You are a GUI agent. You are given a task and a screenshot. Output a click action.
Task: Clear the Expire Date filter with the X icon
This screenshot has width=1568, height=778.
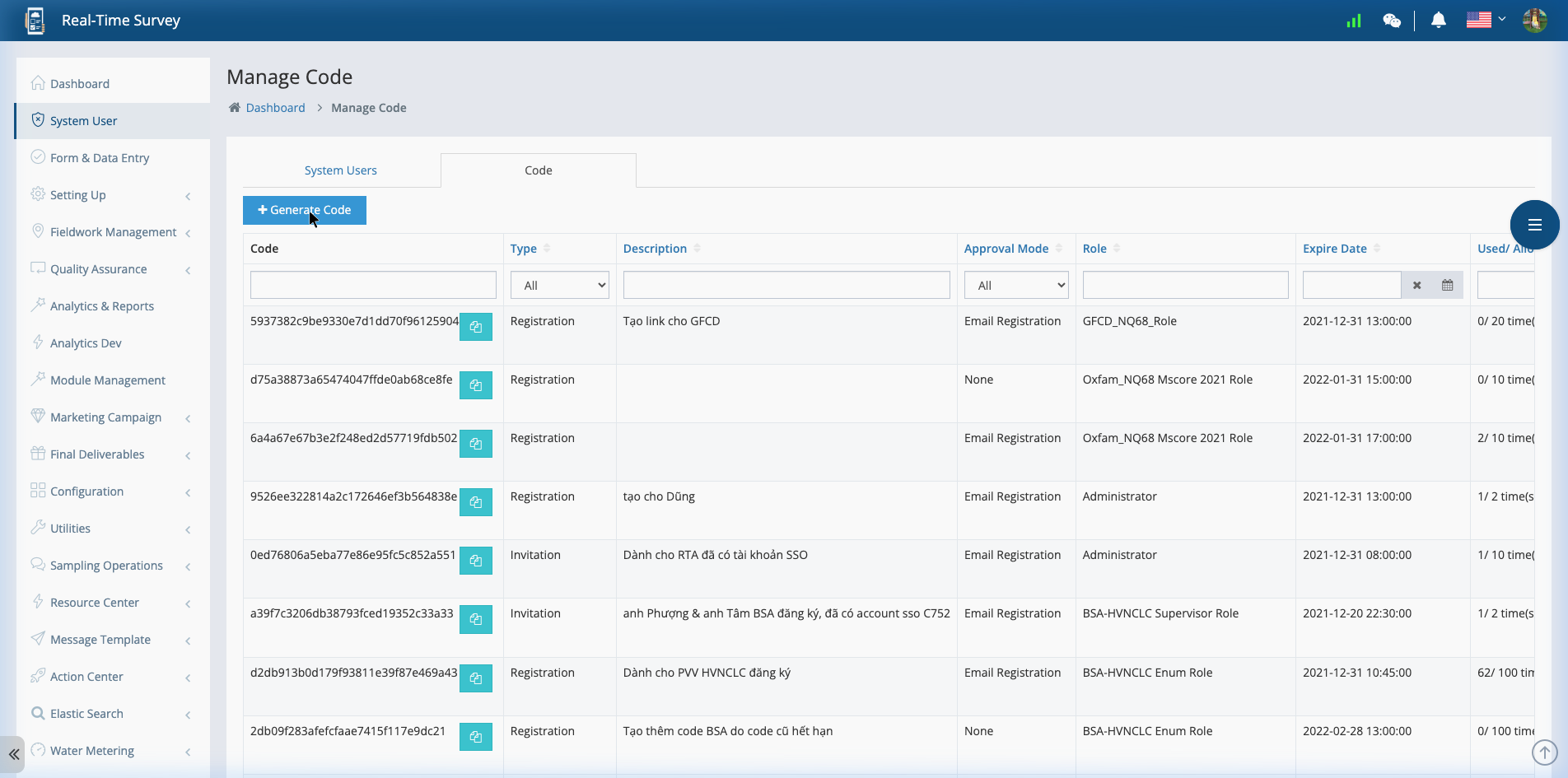point(1416,284)
